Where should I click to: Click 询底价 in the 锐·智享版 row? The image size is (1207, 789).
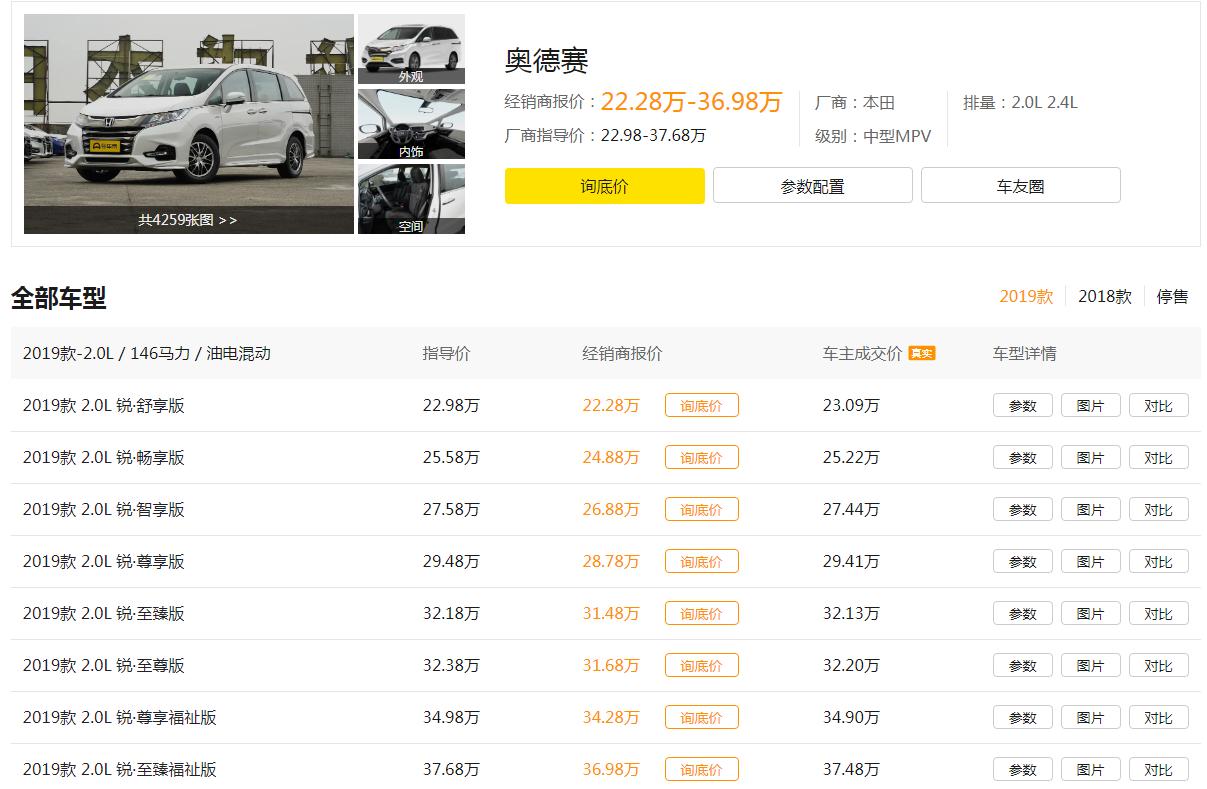coord(701,509)
